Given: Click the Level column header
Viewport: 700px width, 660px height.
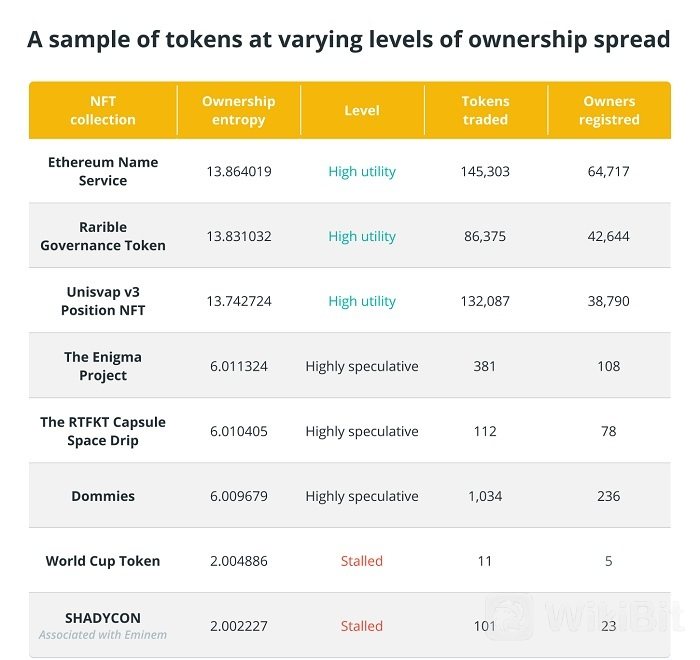Looking at the screenshot, I should point(362,110).
